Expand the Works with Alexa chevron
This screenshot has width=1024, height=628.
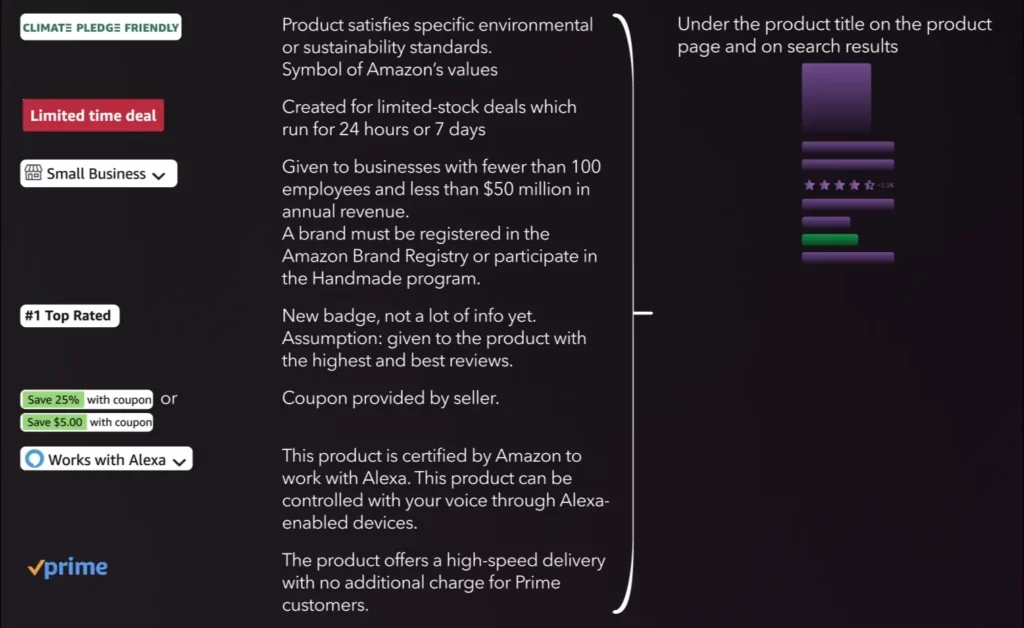coord(180,462)
